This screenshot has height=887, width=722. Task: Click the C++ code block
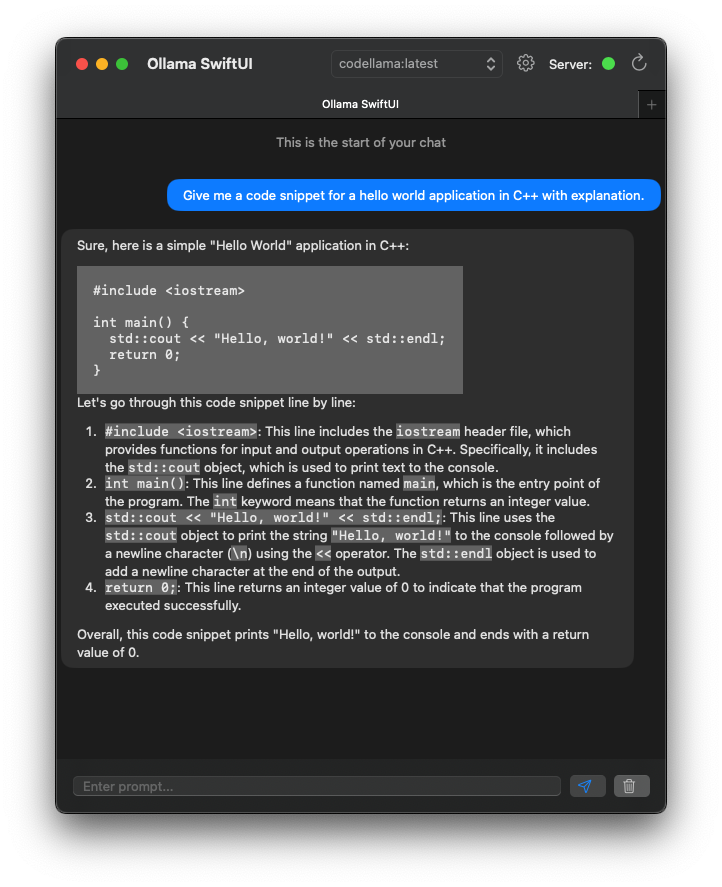pos(270,330)
